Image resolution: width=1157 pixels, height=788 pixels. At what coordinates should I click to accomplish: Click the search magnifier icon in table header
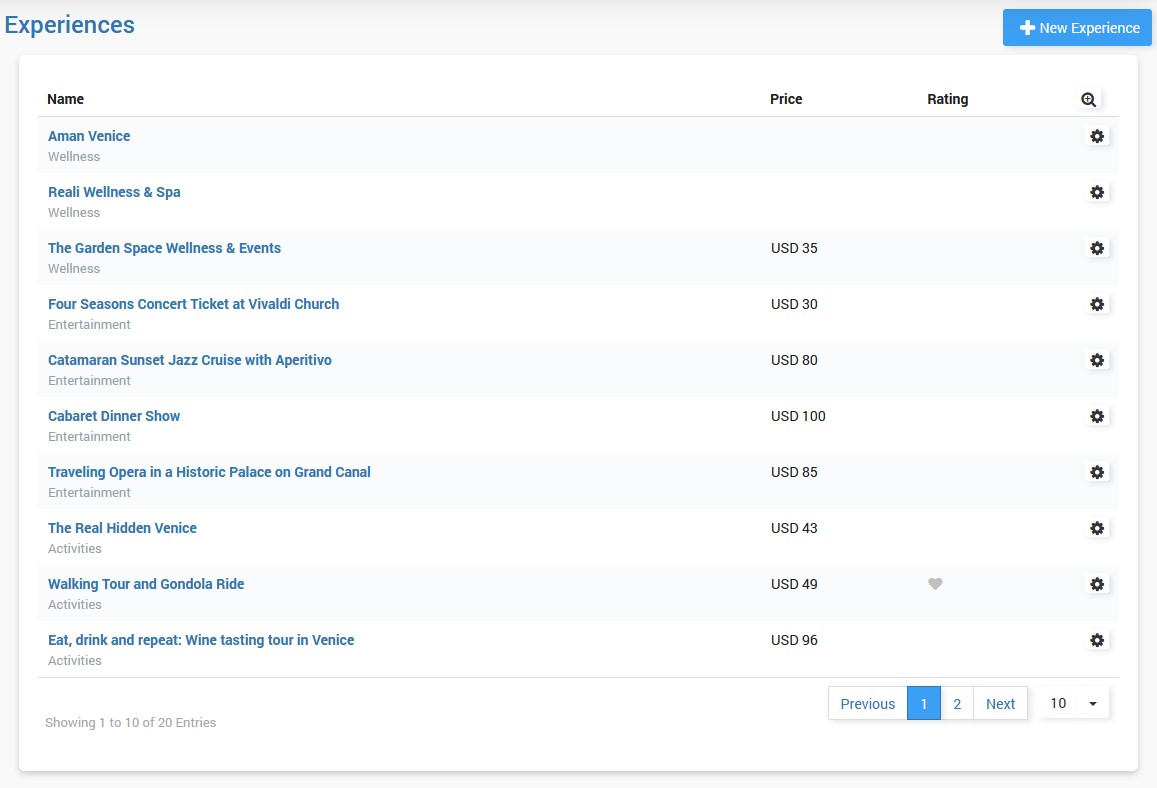(x=1089, y=99)
